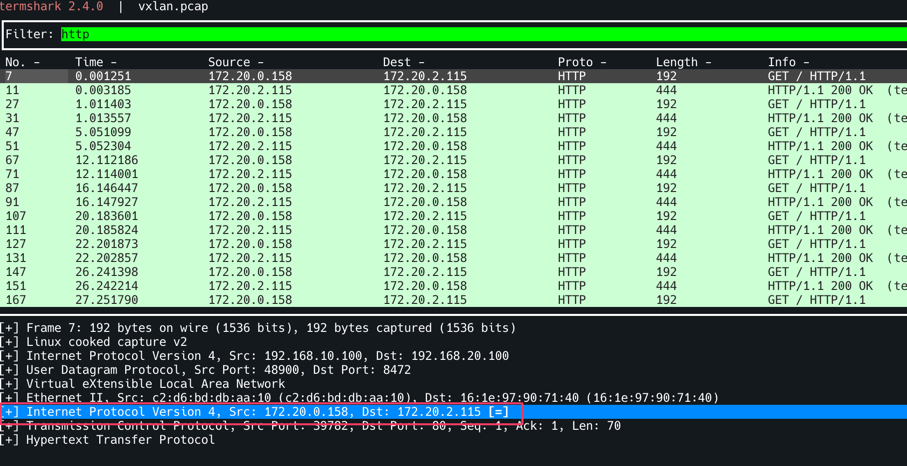The height and width of the screenshot is (466, 907).
Task: Sort packets by the Proto column header
Action: tap(581, 62)
